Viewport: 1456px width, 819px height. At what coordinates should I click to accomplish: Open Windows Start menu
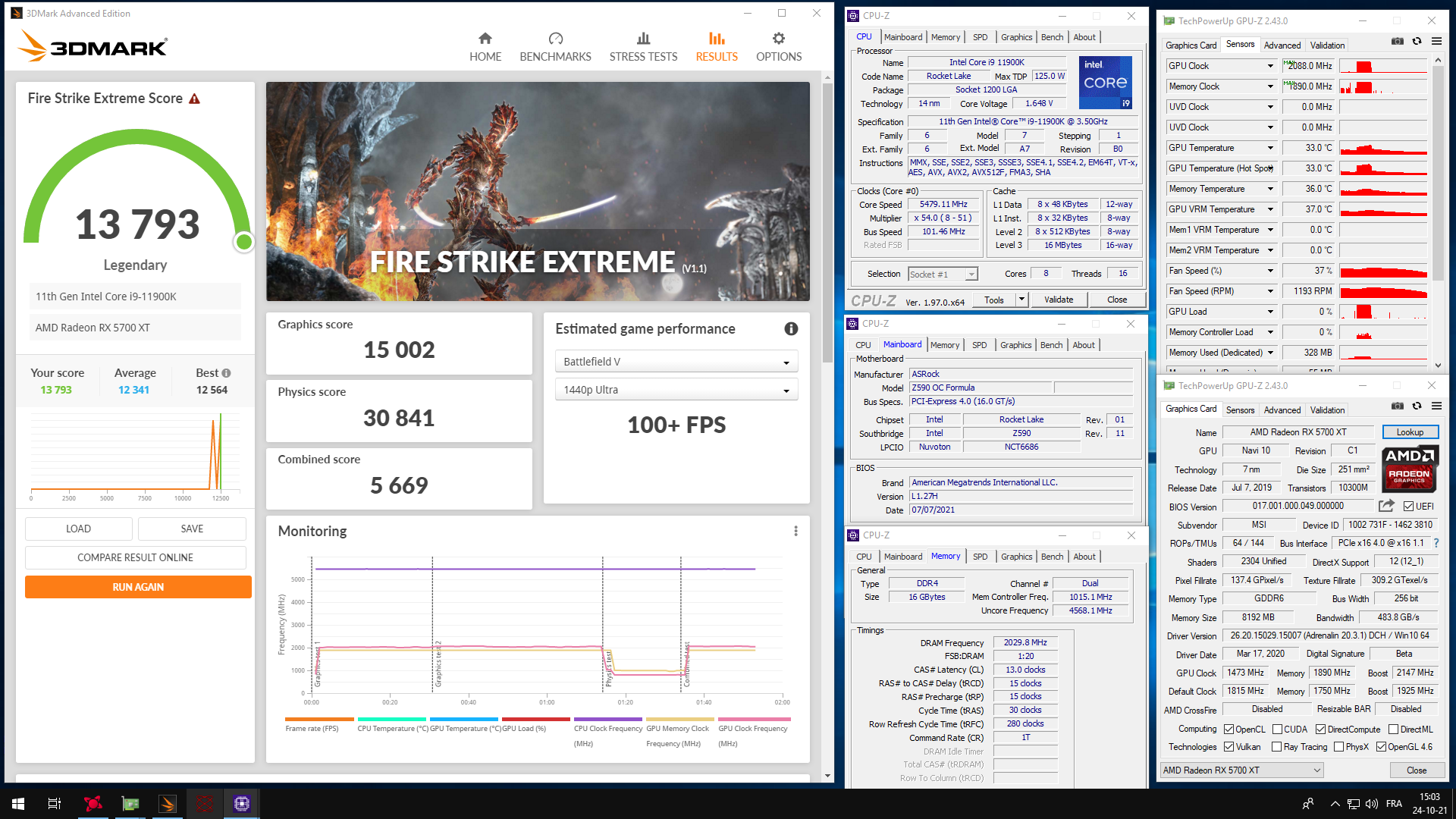[x=18, y=804]
